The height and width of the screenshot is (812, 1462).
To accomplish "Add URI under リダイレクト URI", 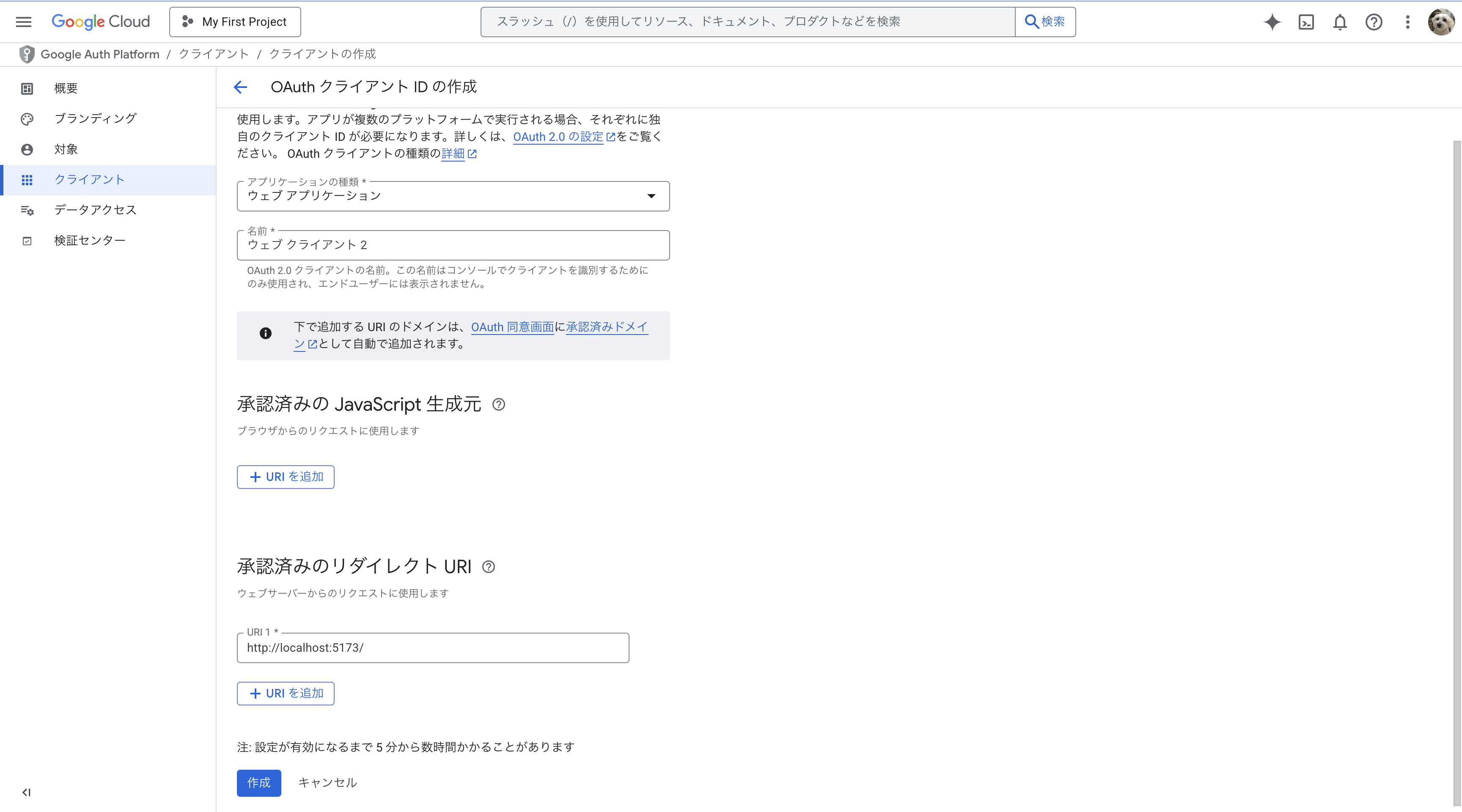I will coord(286,694).
